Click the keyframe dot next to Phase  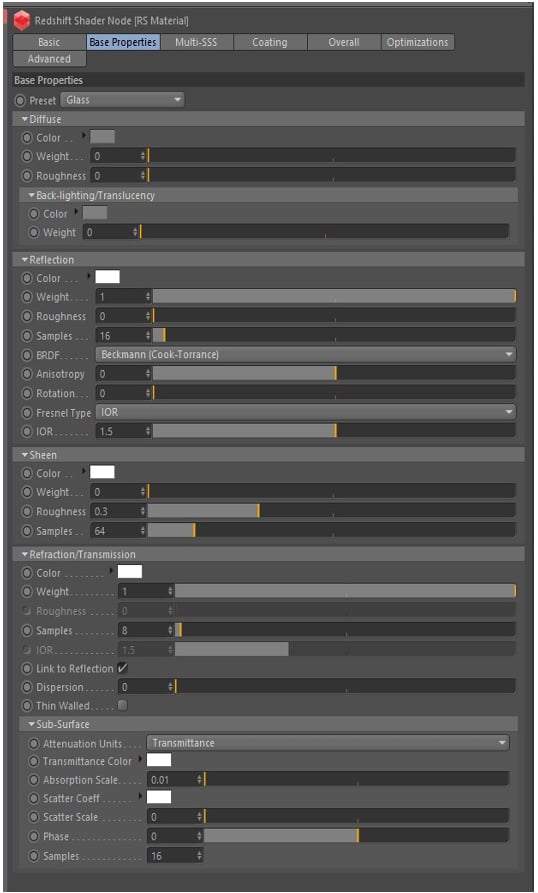[x=34, y=837]
